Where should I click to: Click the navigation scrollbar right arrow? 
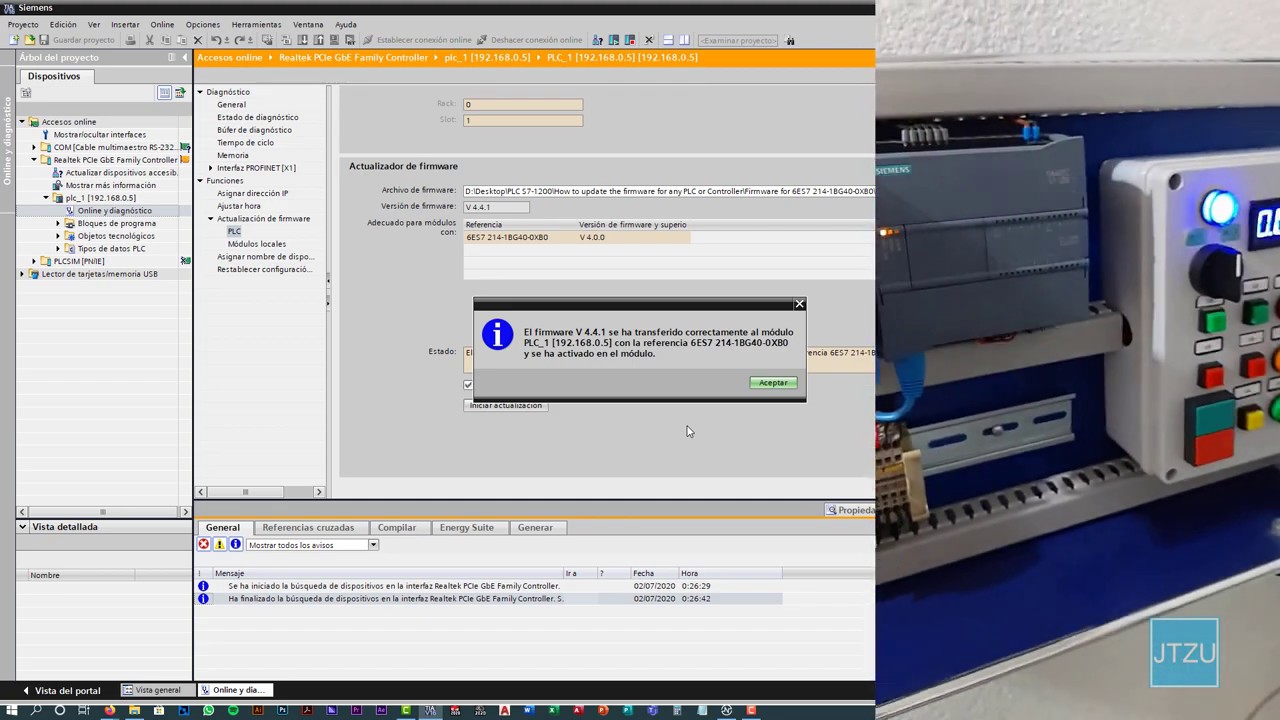(x=319, y=491)
